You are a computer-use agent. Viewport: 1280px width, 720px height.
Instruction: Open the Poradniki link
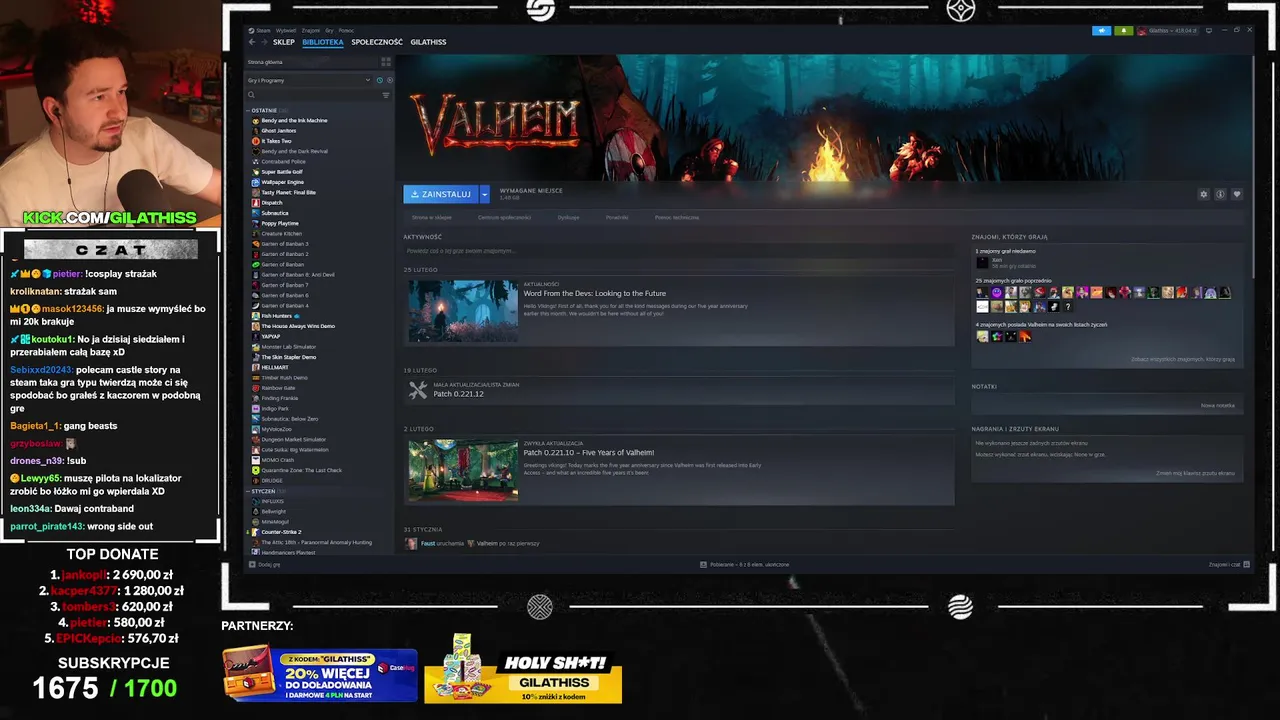[x=617, y=217]
